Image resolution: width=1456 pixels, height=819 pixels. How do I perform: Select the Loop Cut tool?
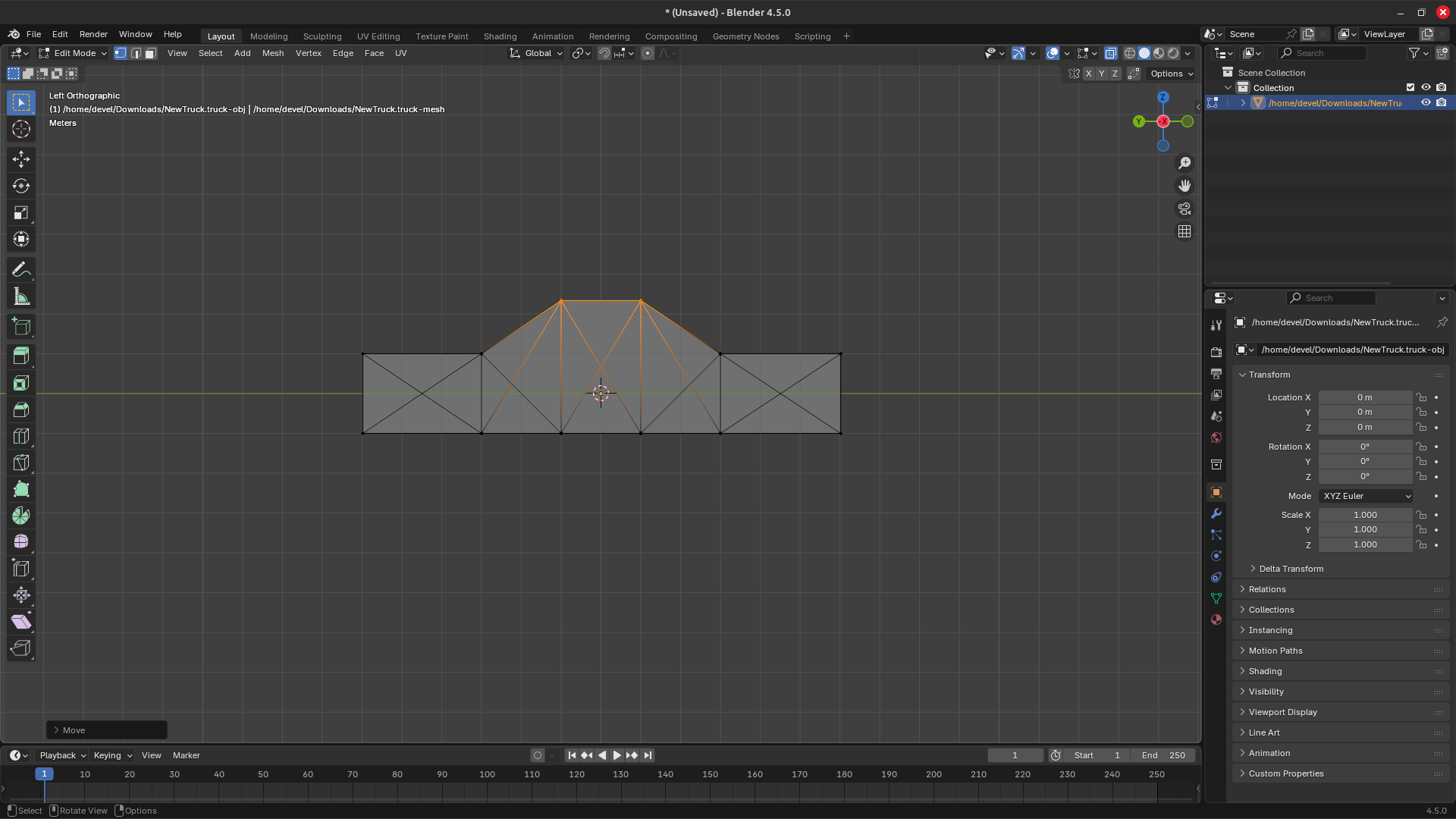pyautogui.click(x=21, y=436)
